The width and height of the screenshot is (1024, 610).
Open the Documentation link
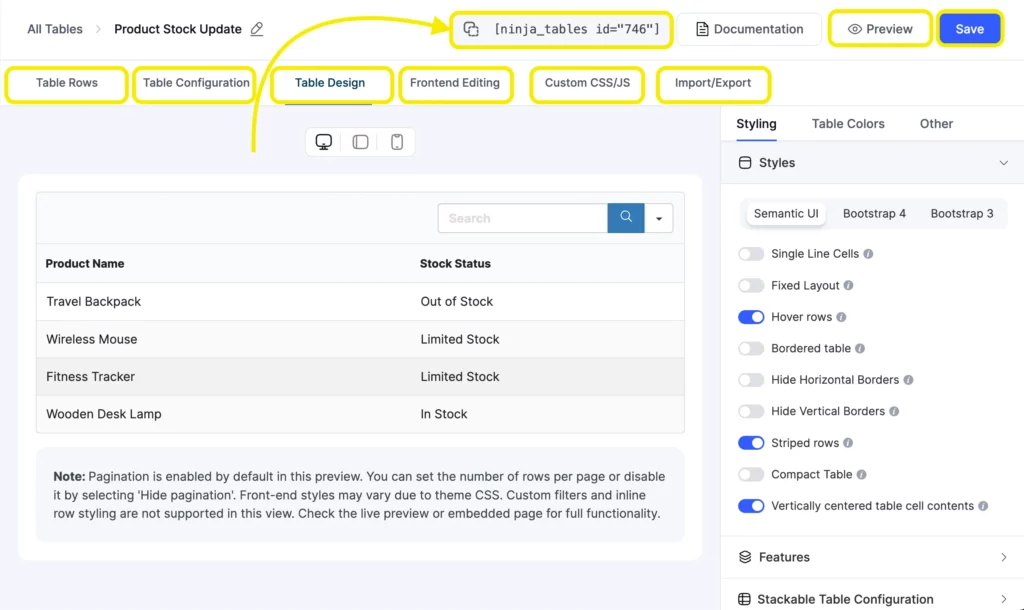[749, 29]
